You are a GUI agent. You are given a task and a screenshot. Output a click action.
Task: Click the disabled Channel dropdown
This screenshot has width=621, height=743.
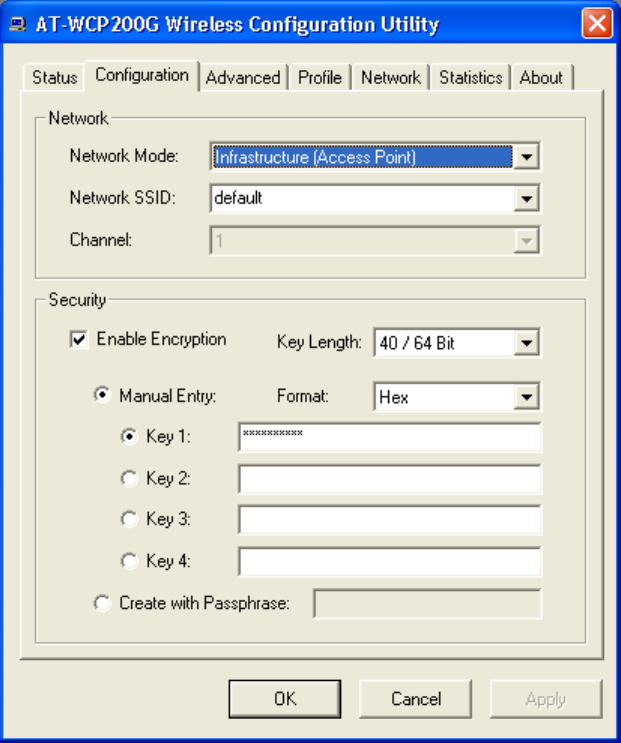coord(375,241)
